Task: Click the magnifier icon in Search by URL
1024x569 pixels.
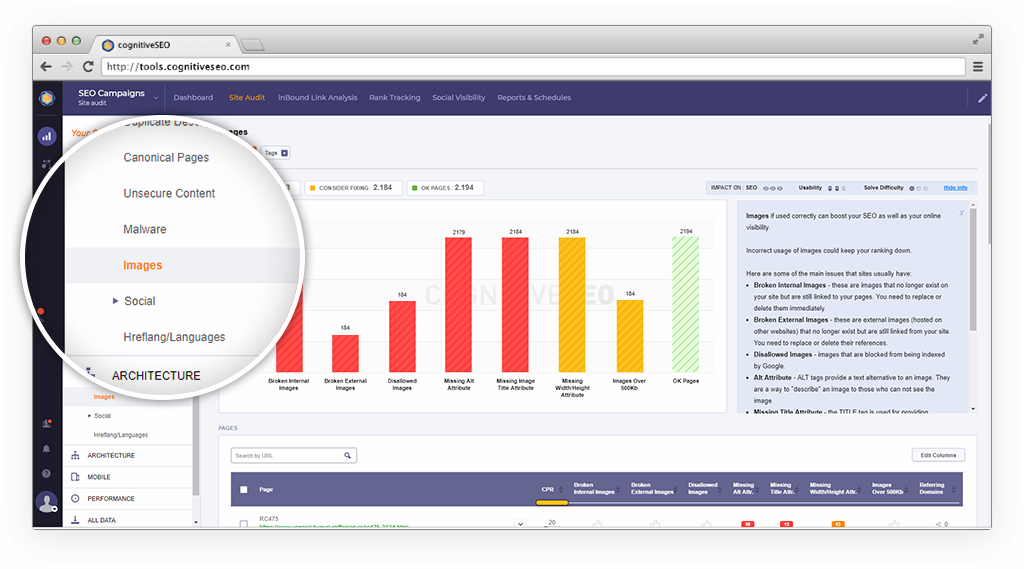Action: tap(347, 455)
